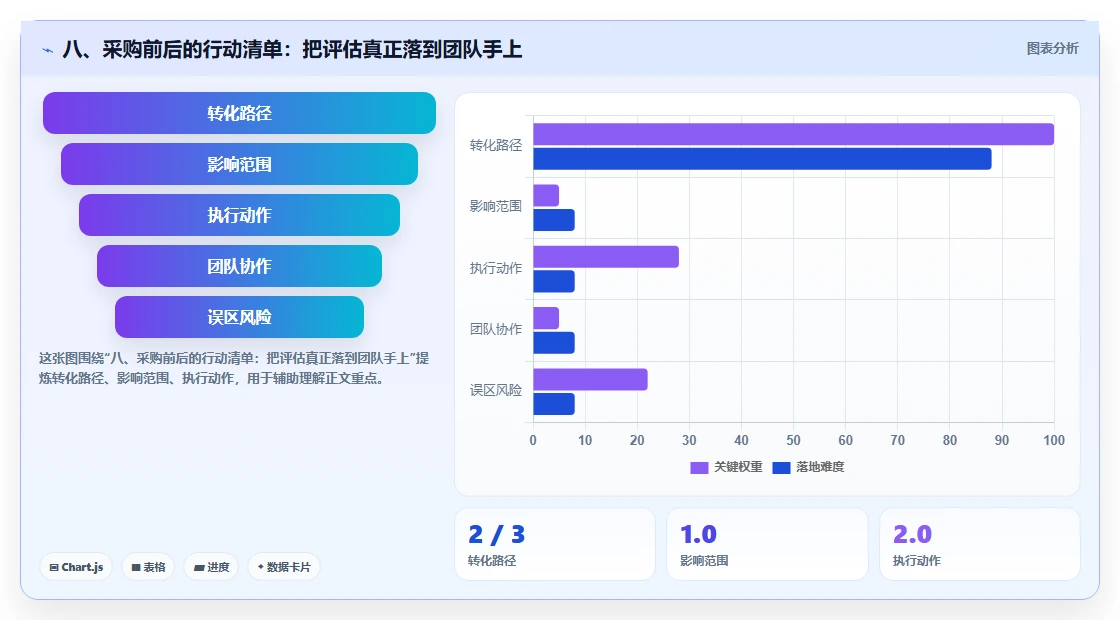
Task: Click the 表格 chip at bottom
Action: tap(148, 567)
